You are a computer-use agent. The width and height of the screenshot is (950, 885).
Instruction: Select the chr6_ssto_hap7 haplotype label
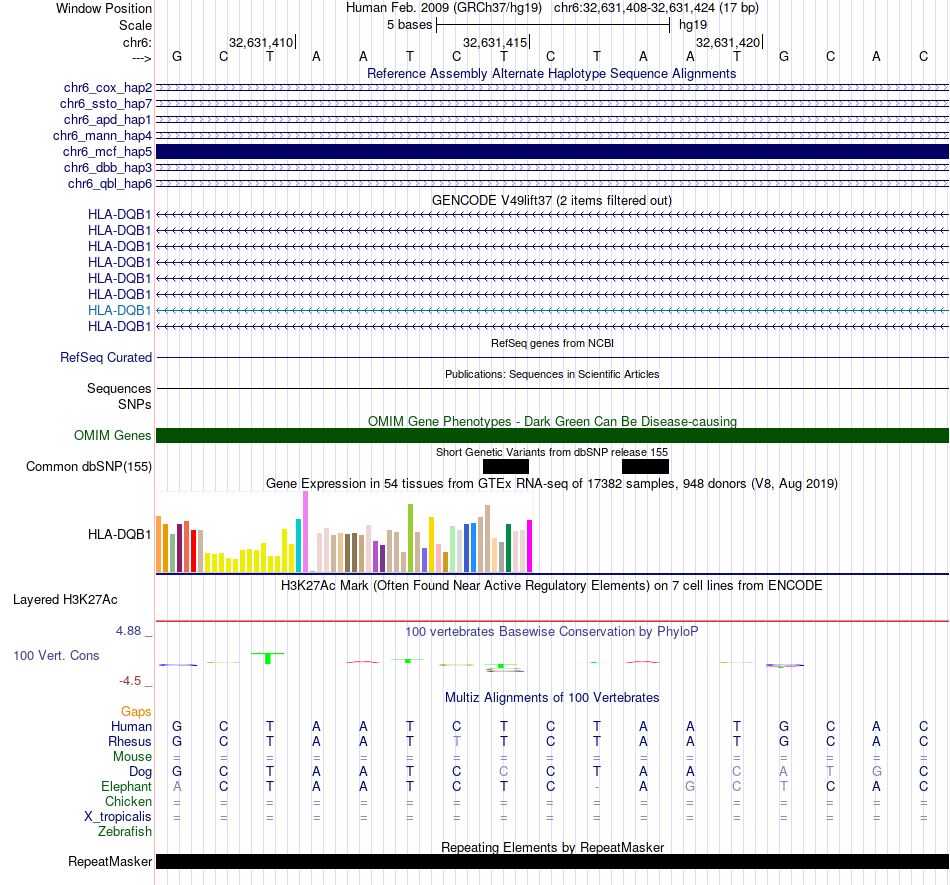[x=105, y=104]
